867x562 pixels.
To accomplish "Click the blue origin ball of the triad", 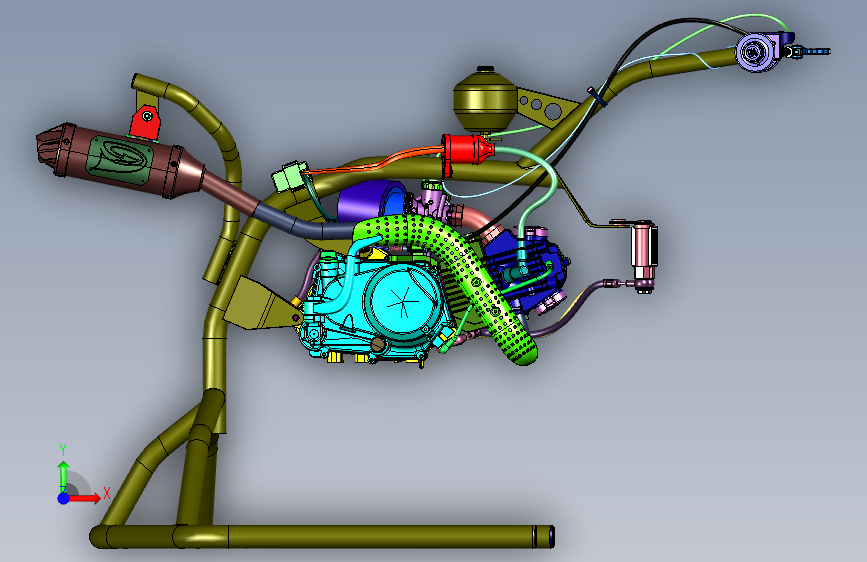I will (x=64, y=498).
